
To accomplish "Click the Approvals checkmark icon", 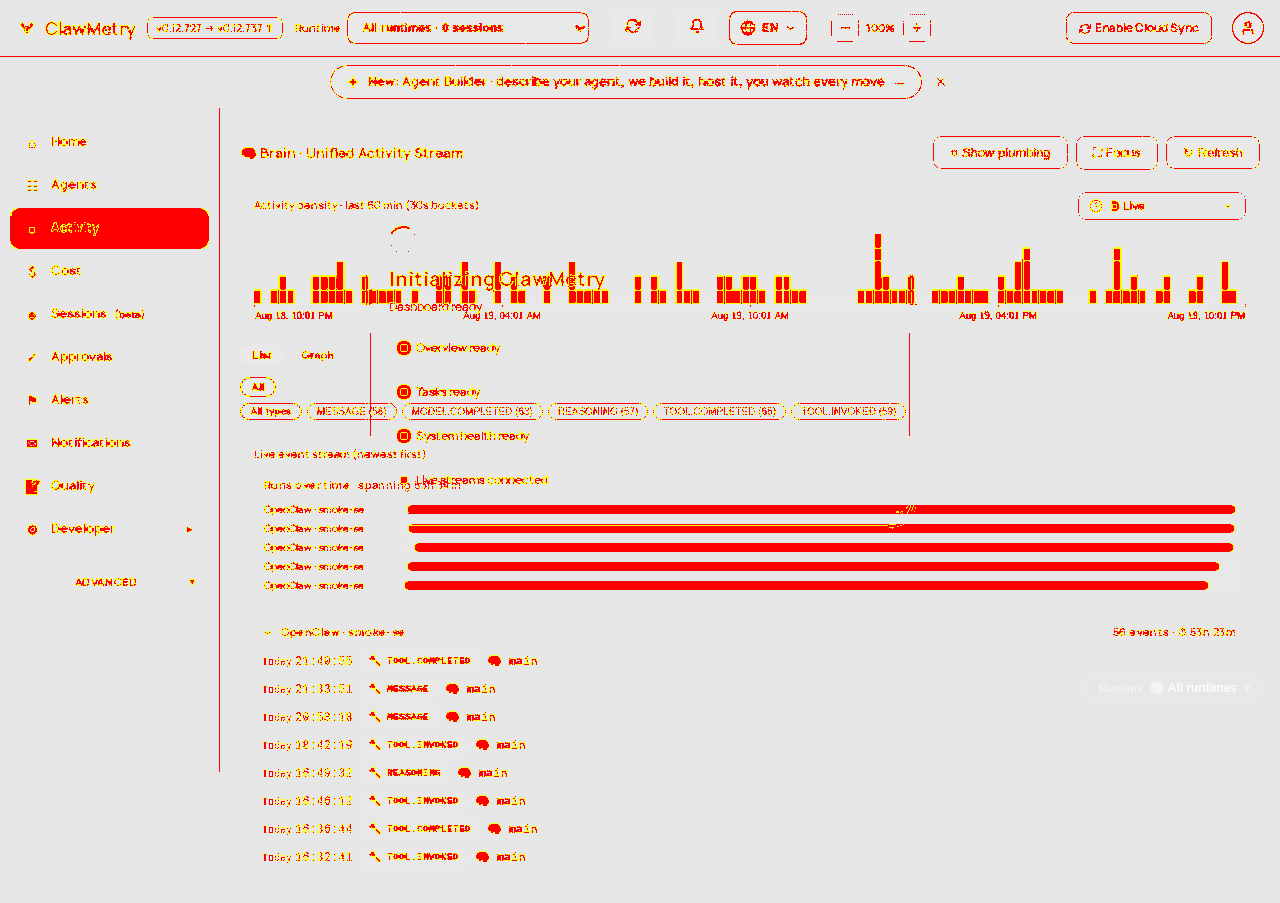I will [32, 358].
